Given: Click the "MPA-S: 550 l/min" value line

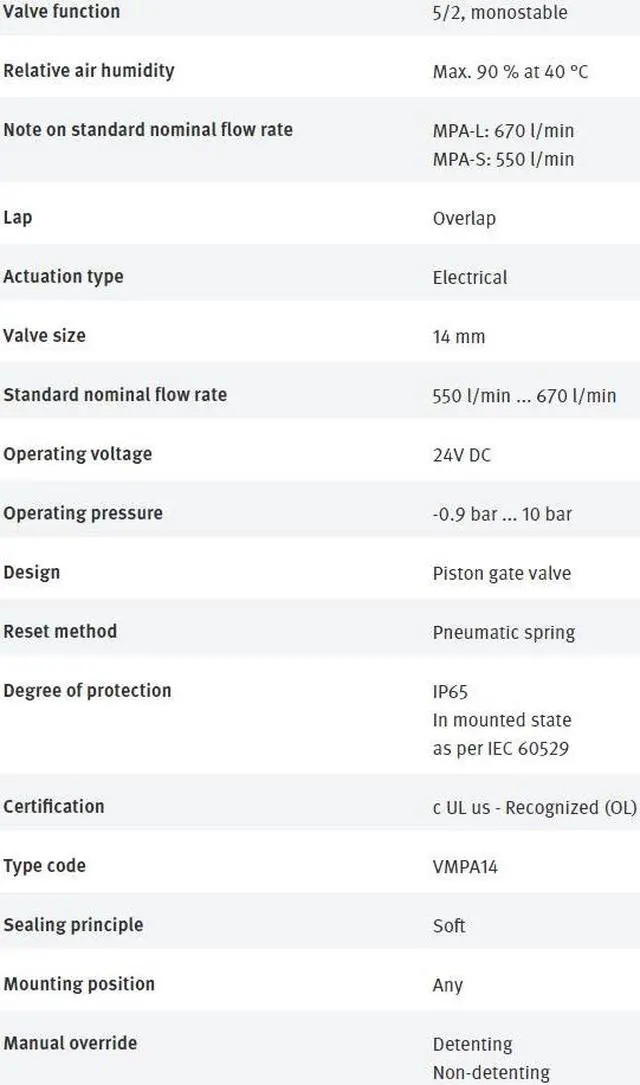Looking at the screenshot, I should coord(503,159).
